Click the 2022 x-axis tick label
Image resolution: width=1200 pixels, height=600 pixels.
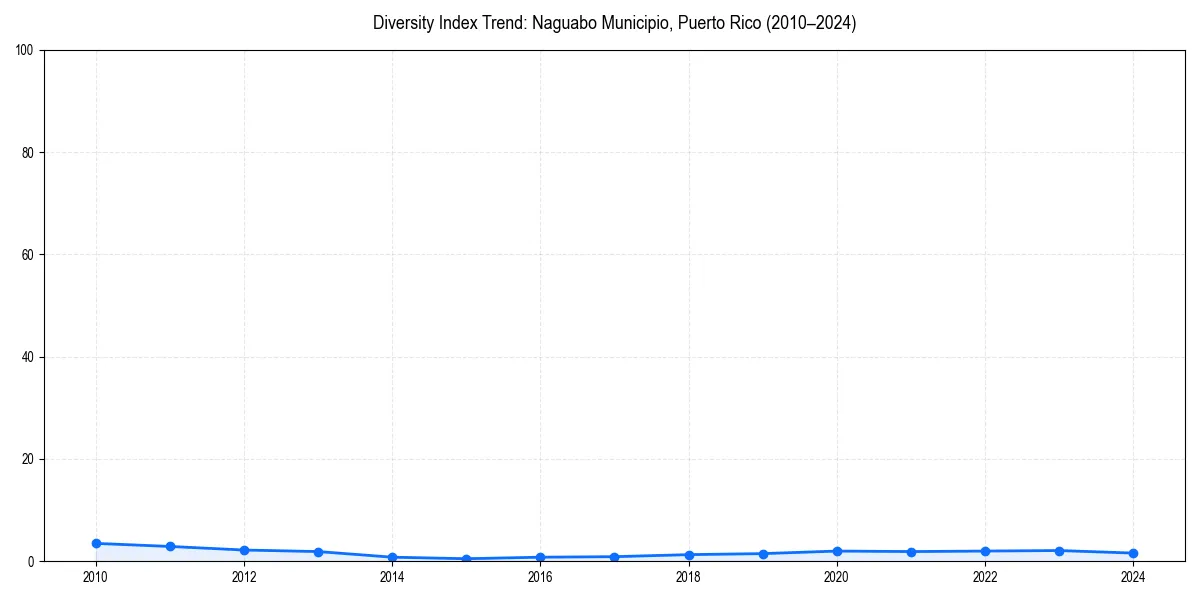985,577
